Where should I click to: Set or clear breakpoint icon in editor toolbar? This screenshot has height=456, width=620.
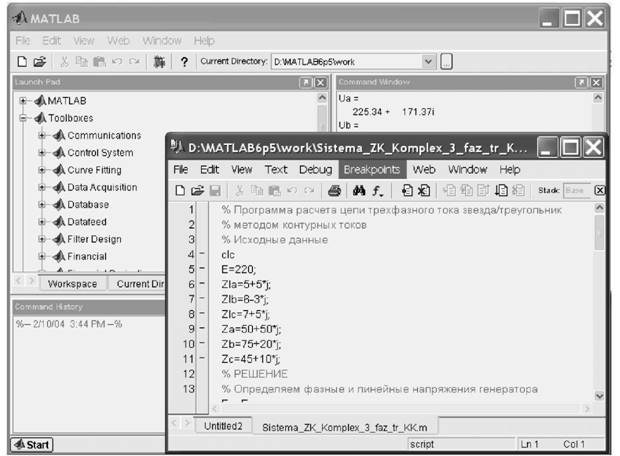pos(407,191)
